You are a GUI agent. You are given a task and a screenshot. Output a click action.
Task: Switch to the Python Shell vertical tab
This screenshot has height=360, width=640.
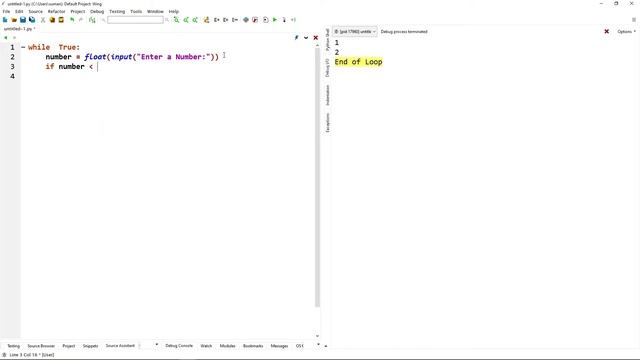click(x=327, y=40)
